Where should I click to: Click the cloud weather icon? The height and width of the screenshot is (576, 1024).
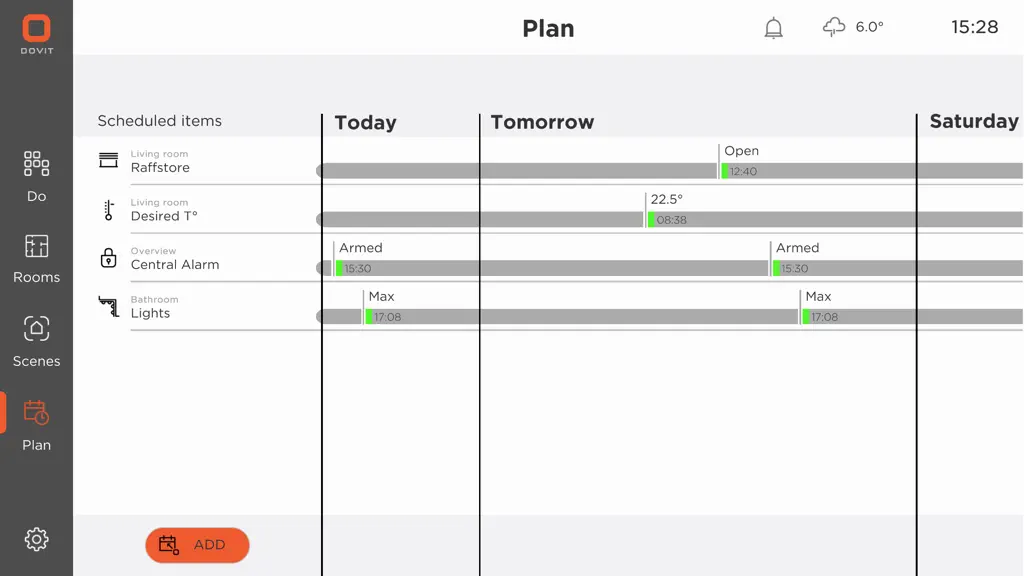pos(834,27)
